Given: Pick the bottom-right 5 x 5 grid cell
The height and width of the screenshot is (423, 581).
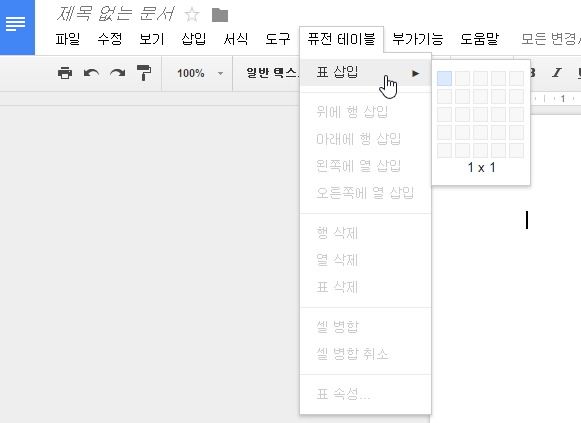Looking at the screenshot, I should 516,150.
